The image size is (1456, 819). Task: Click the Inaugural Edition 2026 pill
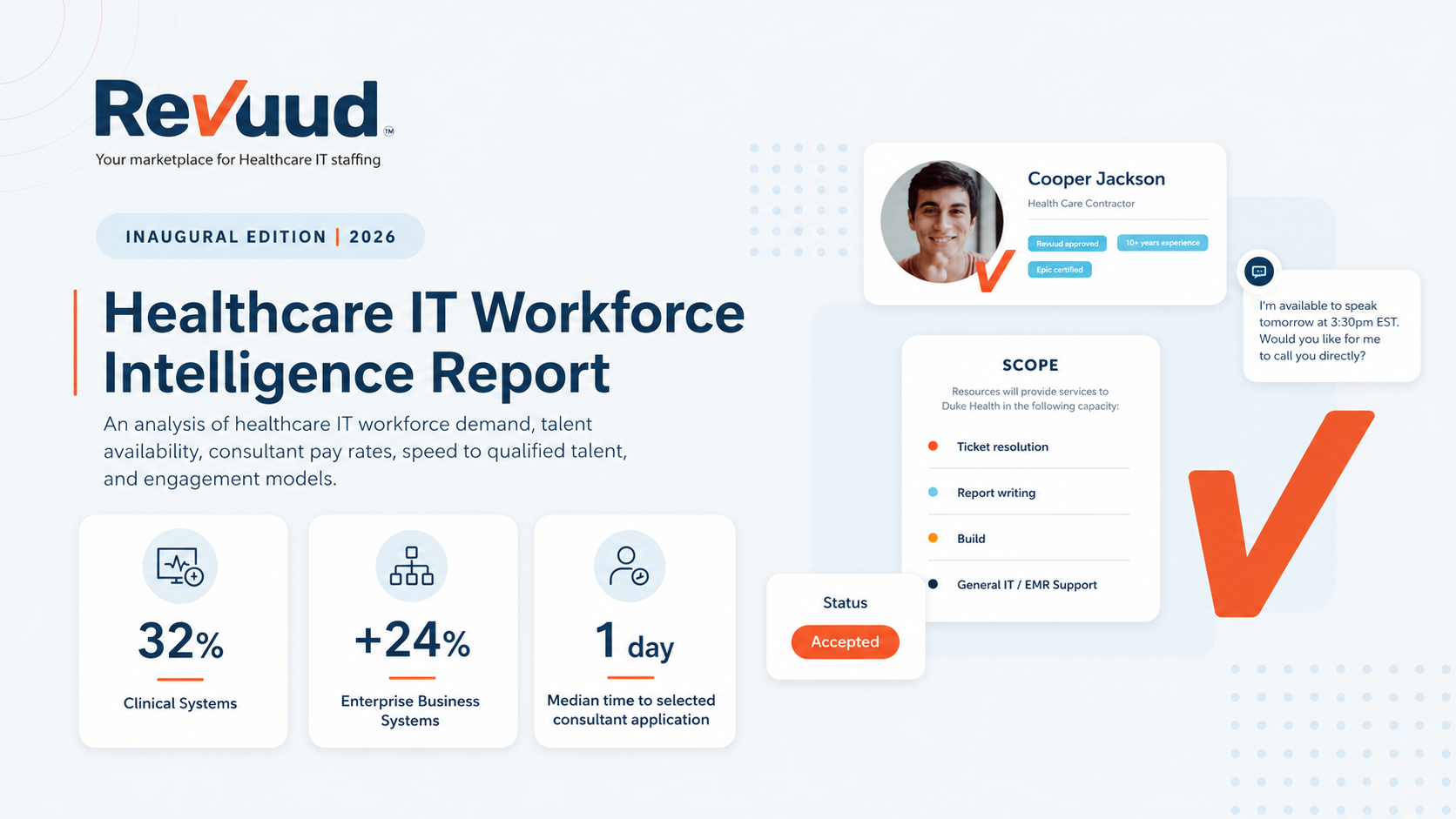point(260,236)
